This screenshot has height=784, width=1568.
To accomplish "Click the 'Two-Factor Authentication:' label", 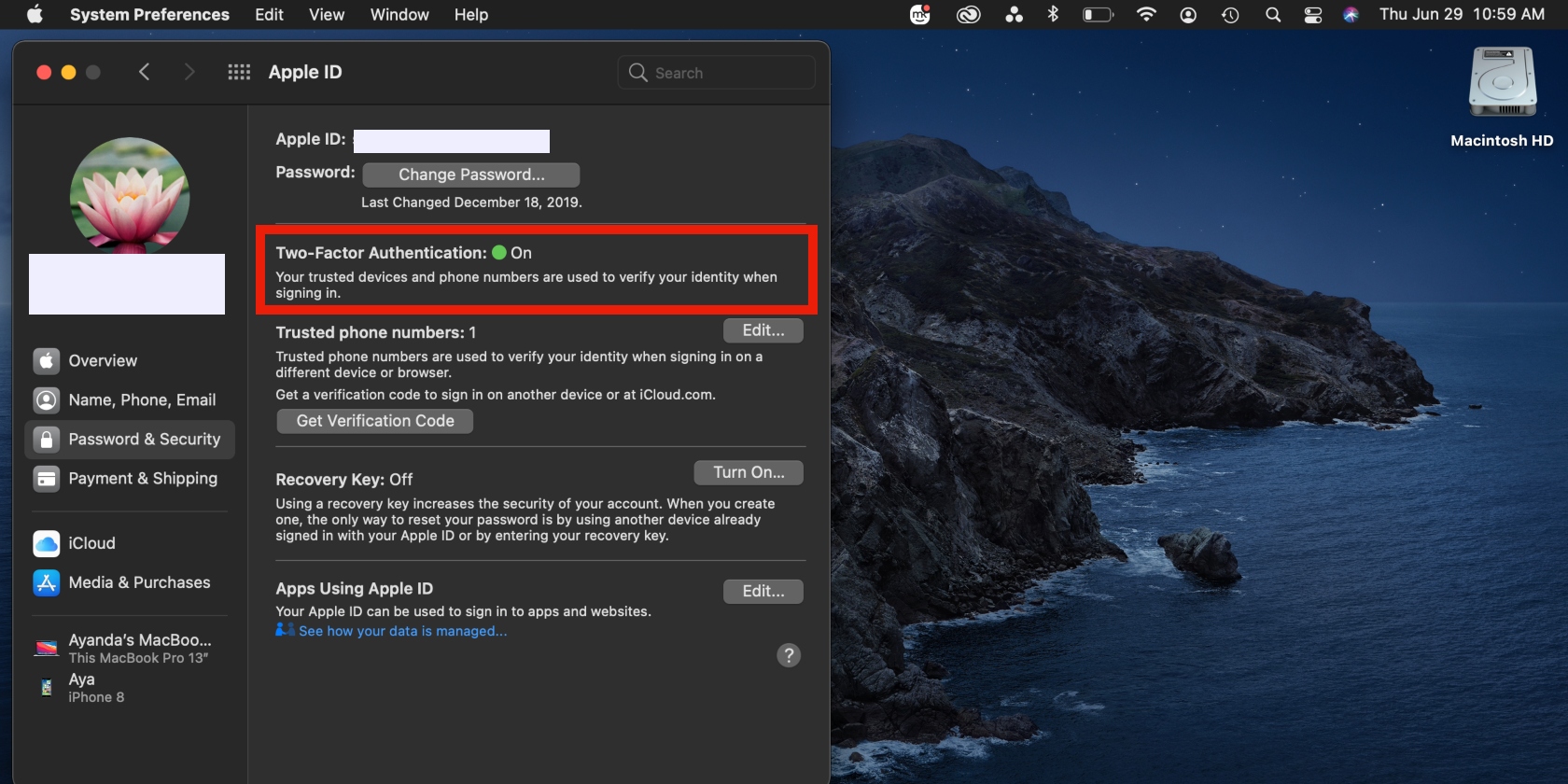I will 381,252.
